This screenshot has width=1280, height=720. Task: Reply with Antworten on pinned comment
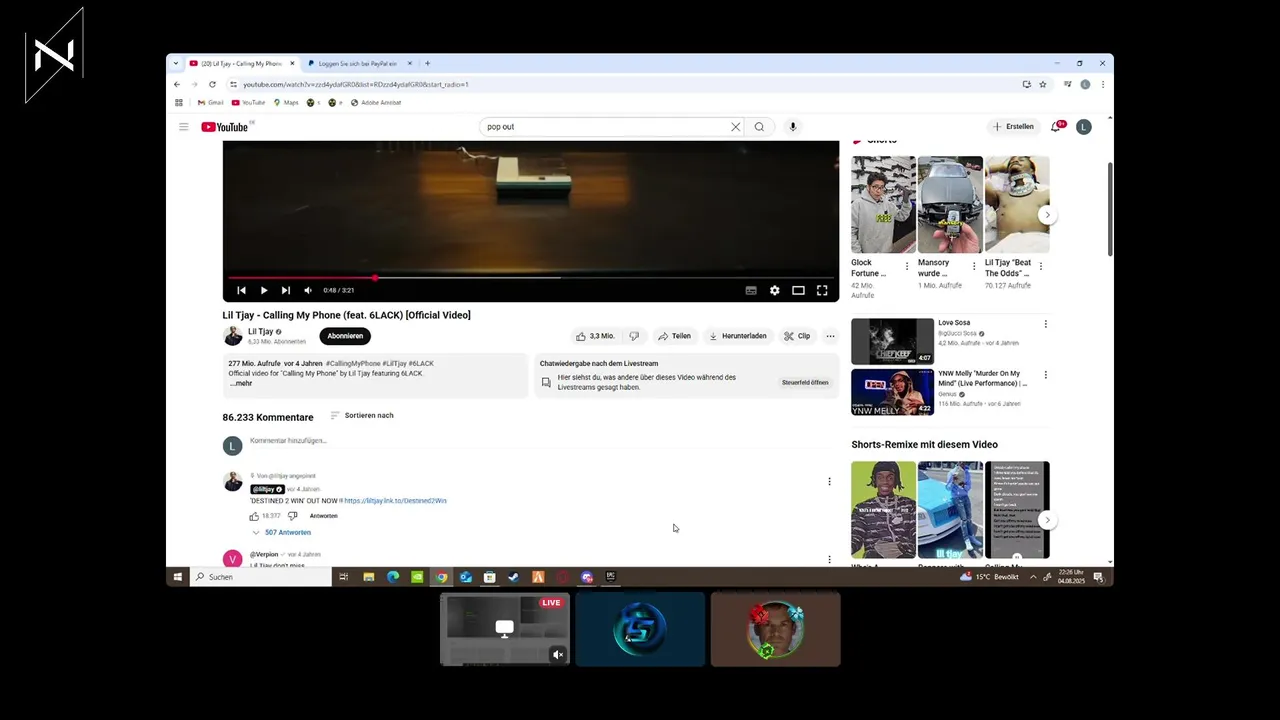(x=323, y=516)
